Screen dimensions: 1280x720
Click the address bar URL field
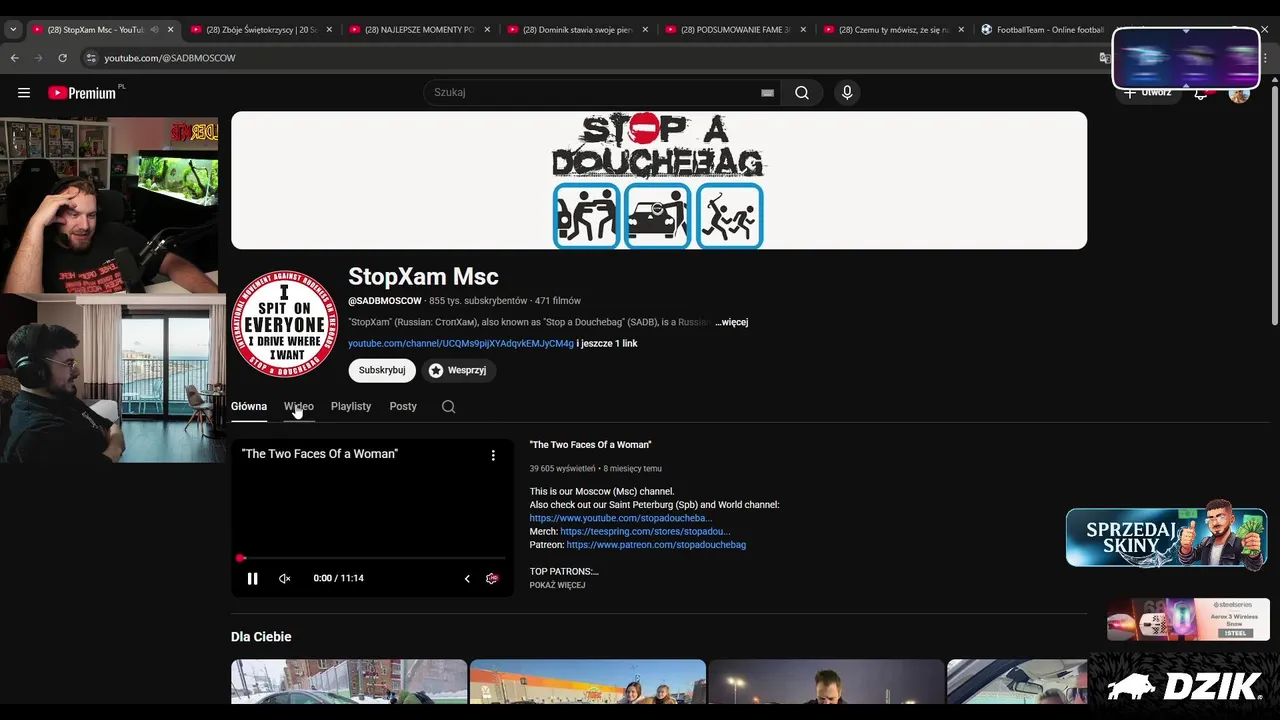(590, 58)
